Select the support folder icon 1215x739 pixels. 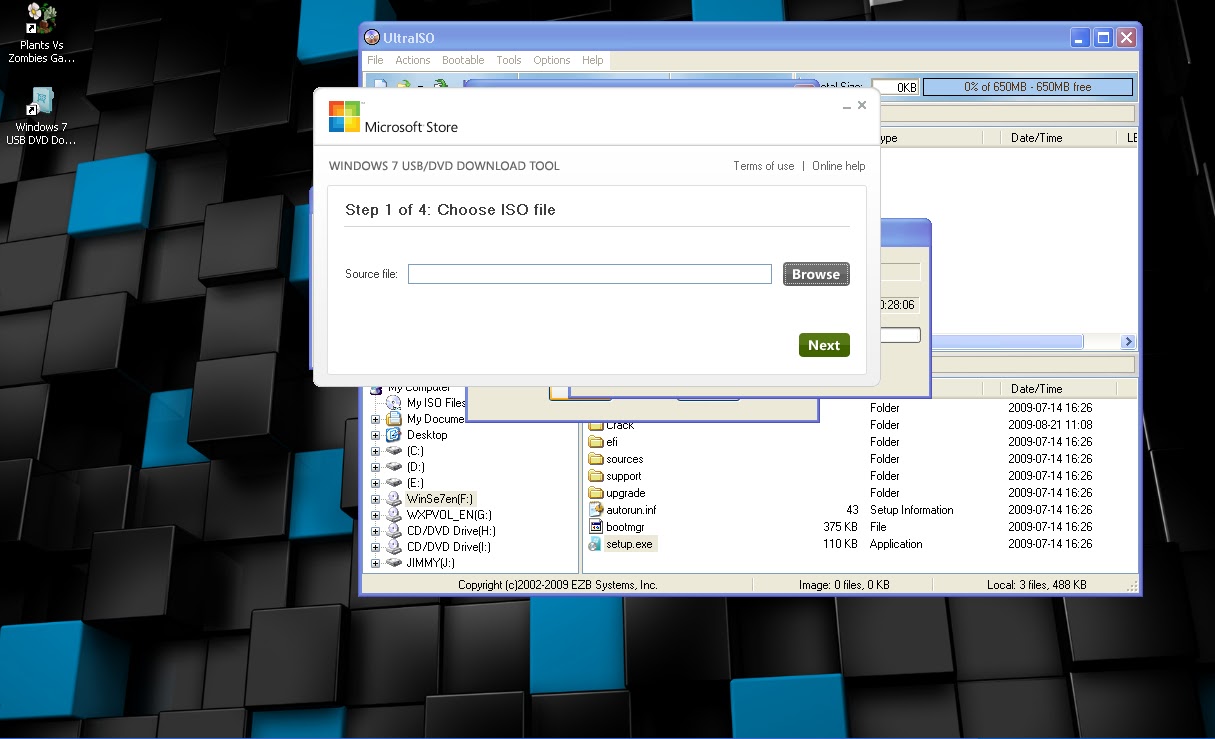596,476
